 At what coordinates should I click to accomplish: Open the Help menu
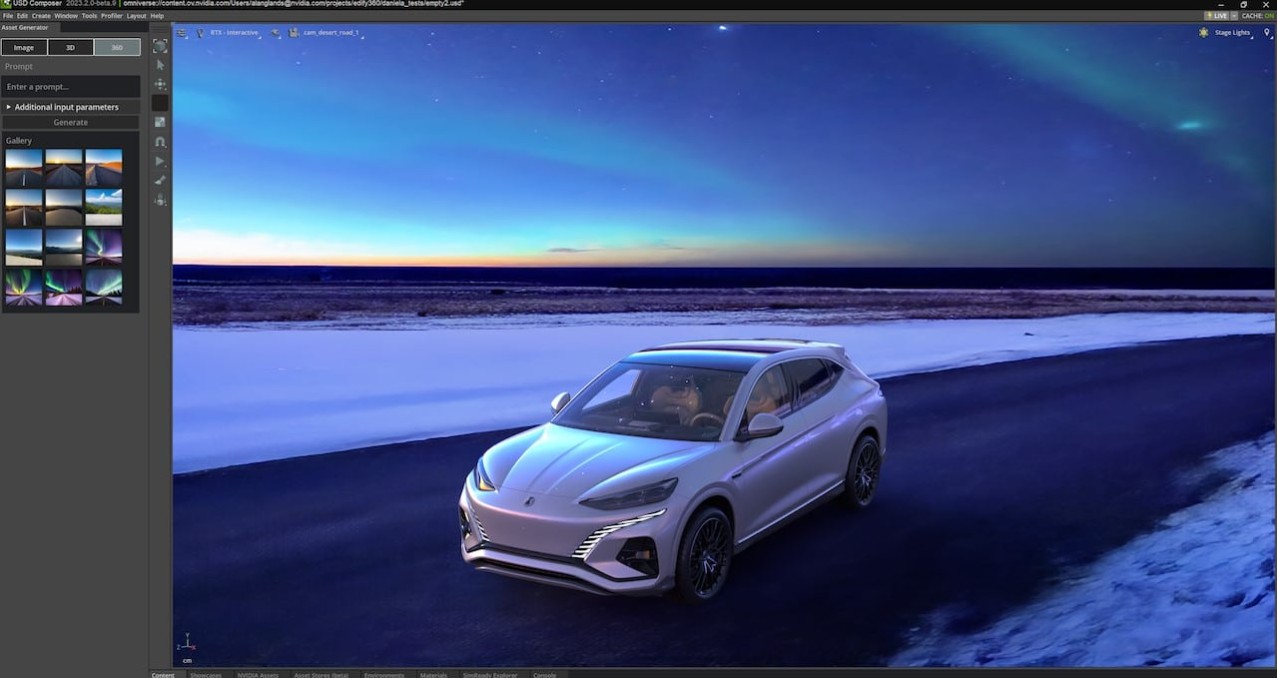coord(157,16)
